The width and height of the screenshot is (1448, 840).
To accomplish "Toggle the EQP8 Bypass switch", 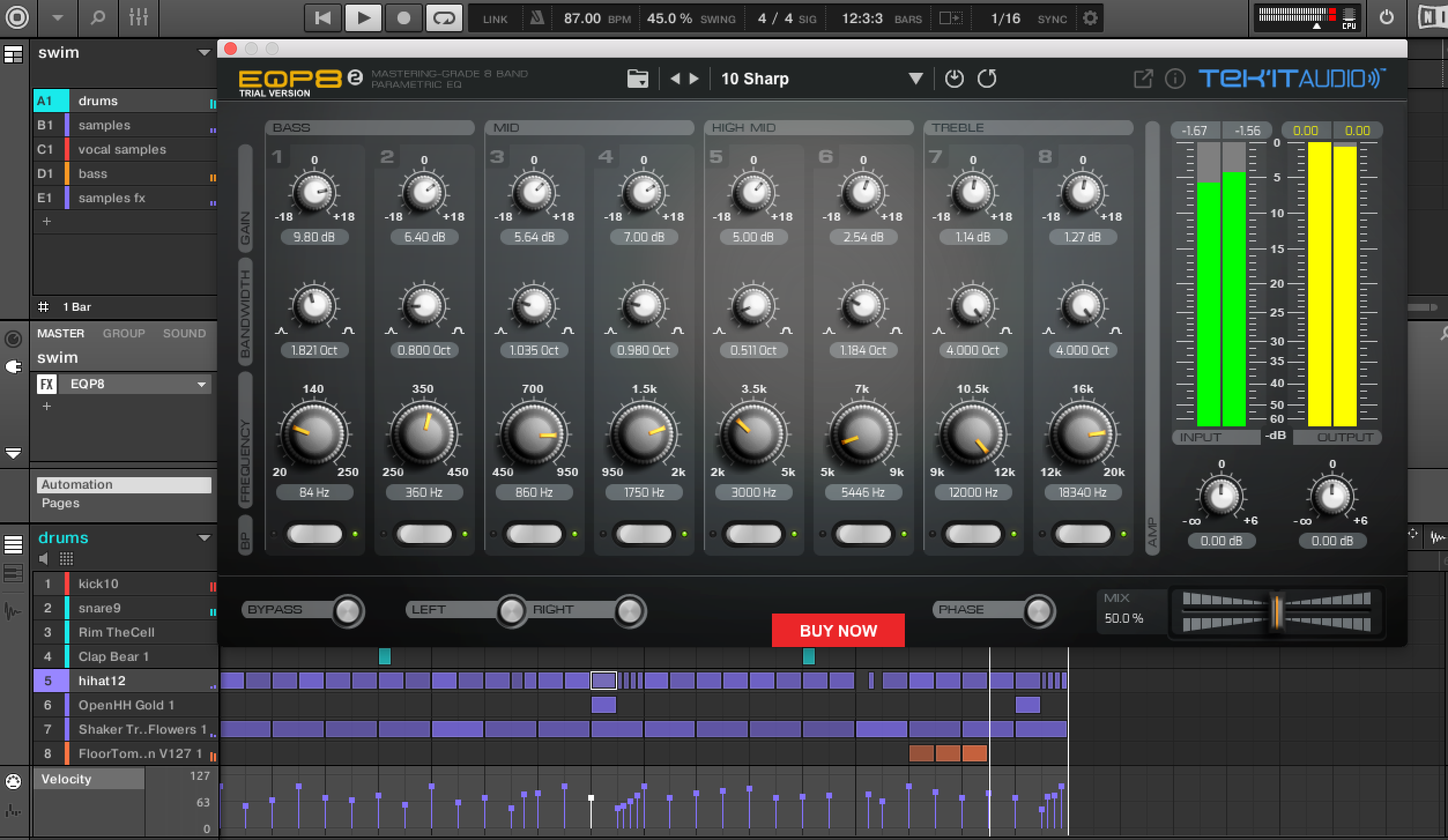I will (x=347, y=611).
